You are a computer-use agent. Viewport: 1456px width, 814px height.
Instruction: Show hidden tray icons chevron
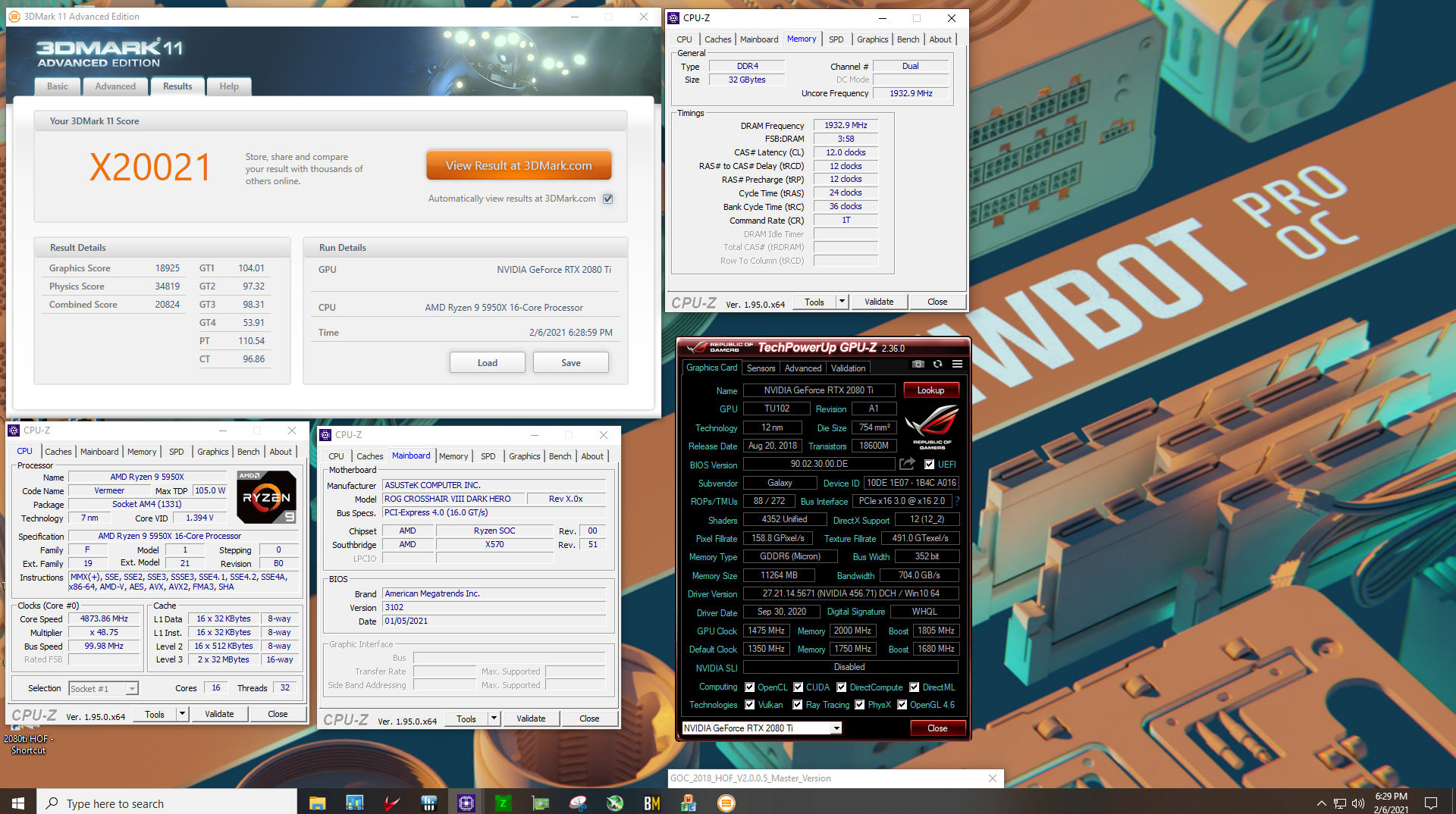coord(1321,803)
